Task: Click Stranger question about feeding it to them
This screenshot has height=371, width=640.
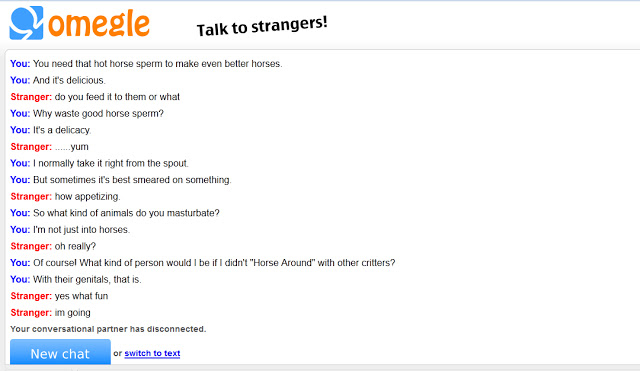Action: click(x=95, y=97)
